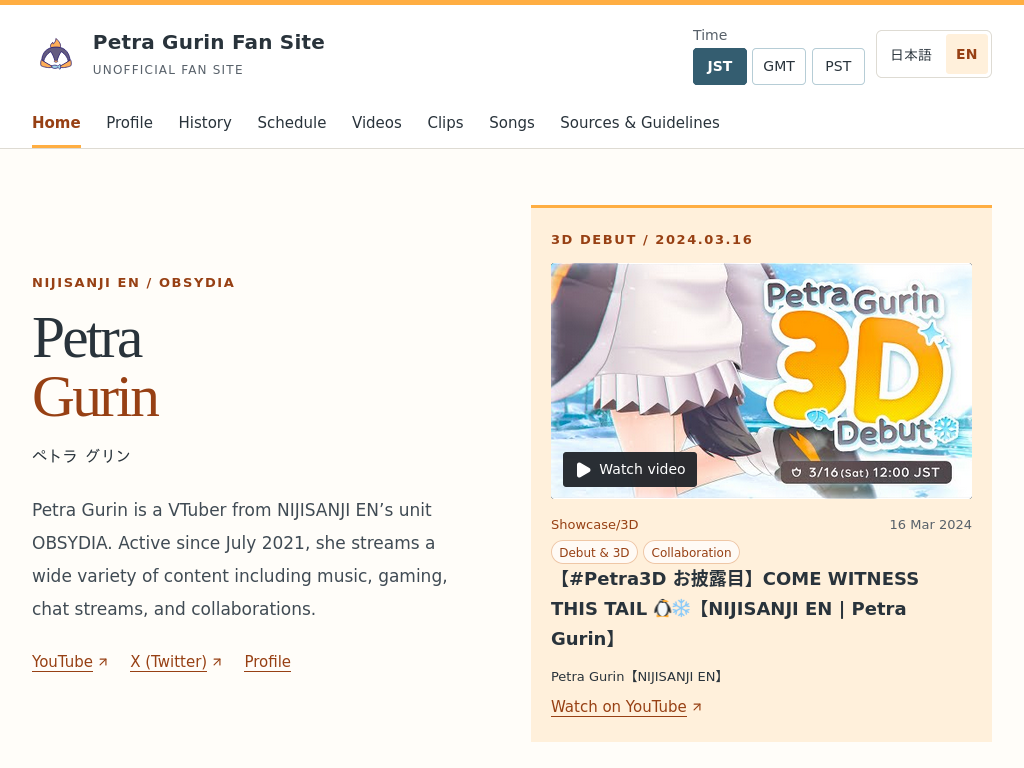Viewport: 1024px width, 768px height.
Task: Open the Clips navigation tab
Action: [445, 123]
